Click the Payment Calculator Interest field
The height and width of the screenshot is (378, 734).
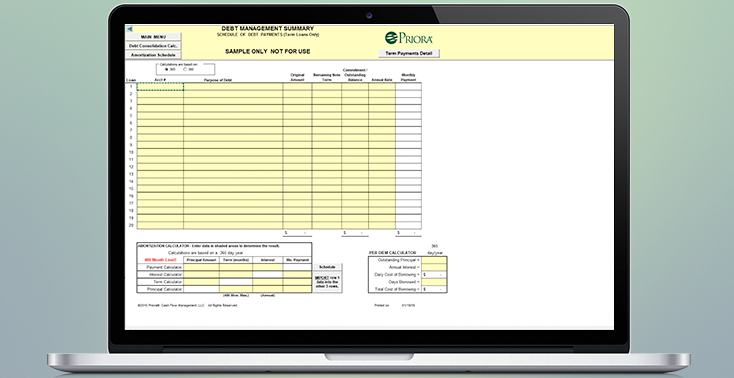(268, 267)
